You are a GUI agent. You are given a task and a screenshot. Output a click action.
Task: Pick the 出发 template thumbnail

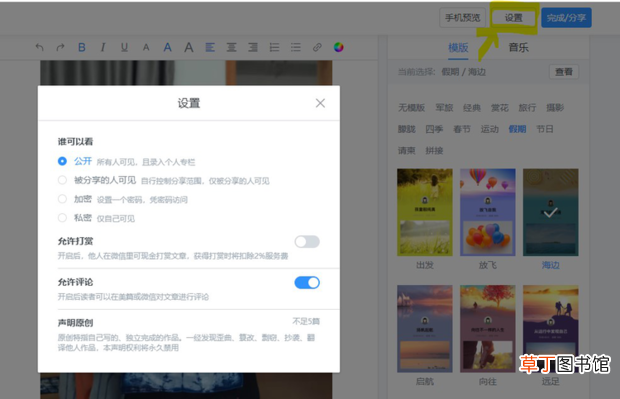[425, 212]
